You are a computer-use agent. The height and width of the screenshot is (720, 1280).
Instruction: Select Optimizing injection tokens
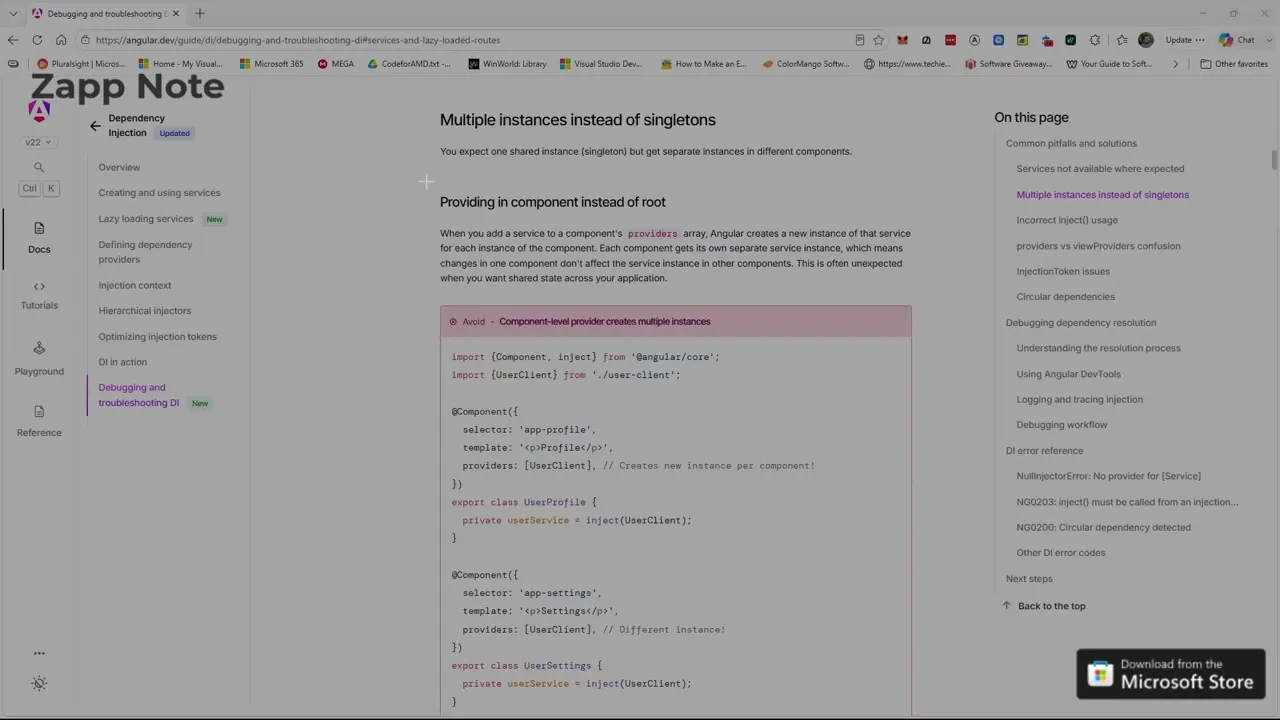(x=157, y=337)
